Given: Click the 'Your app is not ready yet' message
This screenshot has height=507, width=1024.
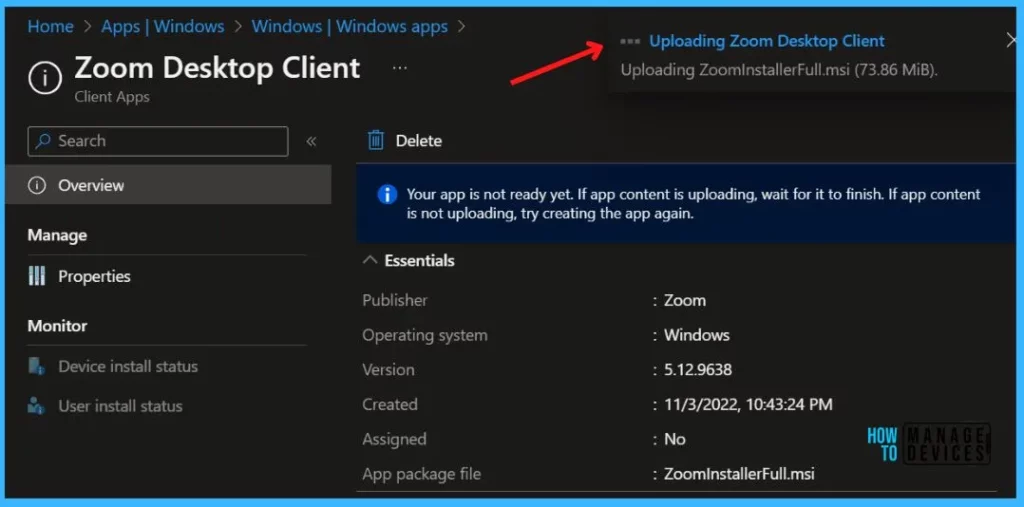Looking at the screenshot, I should click(693, 204).
